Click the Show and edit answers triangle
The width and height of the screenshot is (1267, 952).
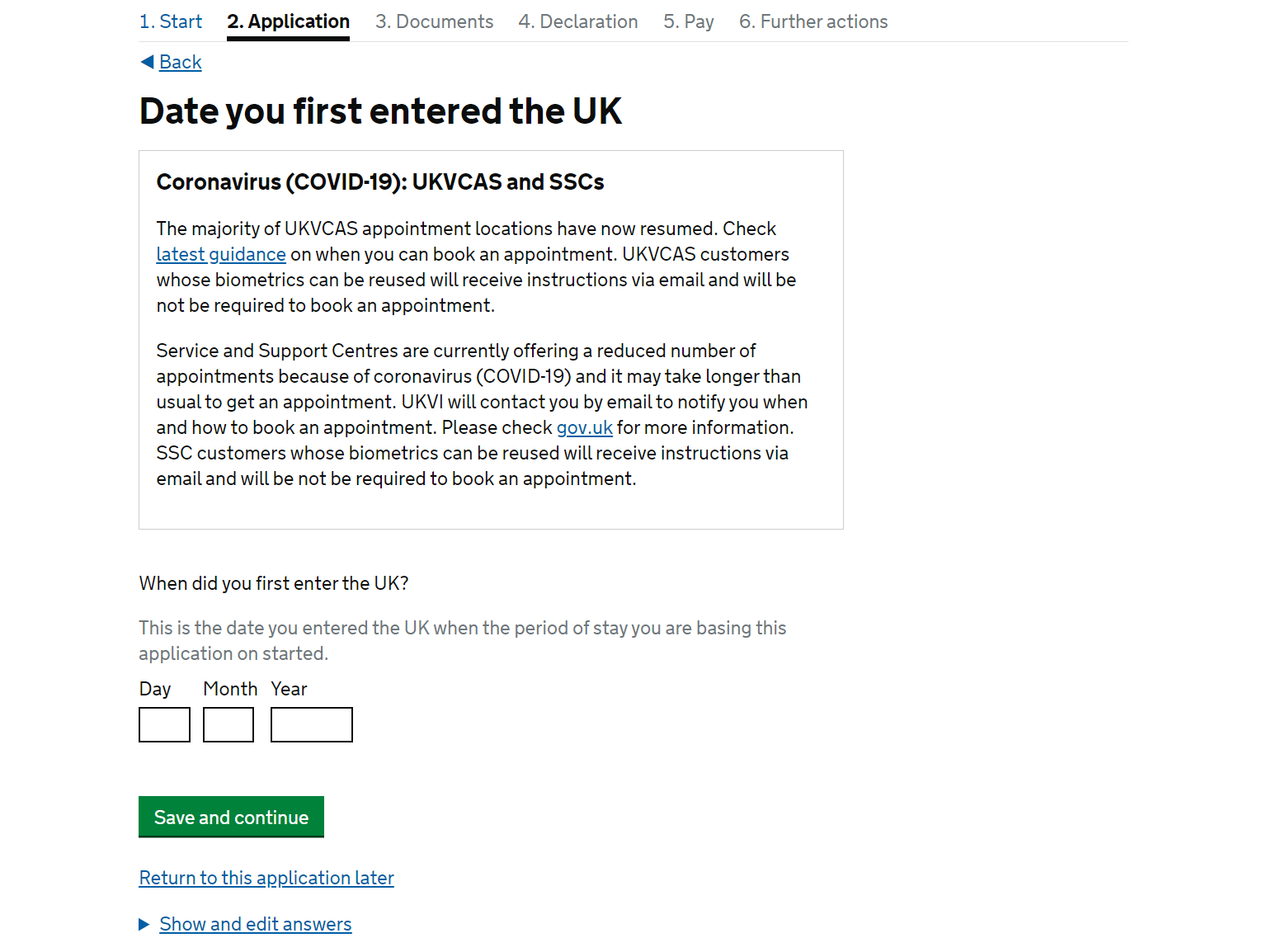[x=144, y=925]
